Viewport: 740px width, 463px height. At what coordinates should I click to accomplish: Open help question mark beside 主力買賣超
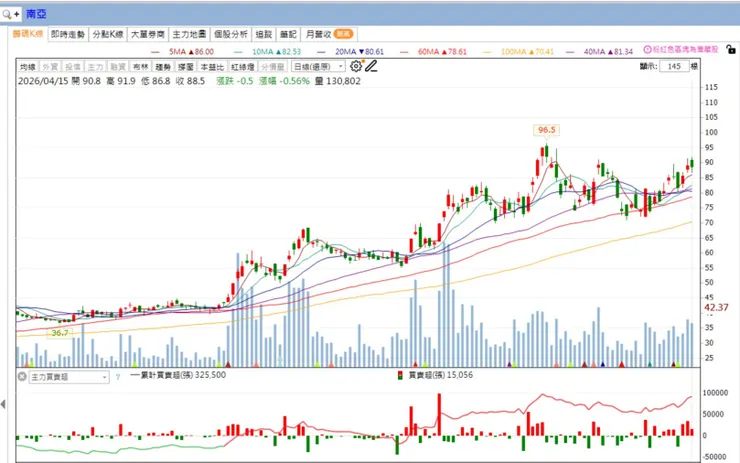point(118,377)
